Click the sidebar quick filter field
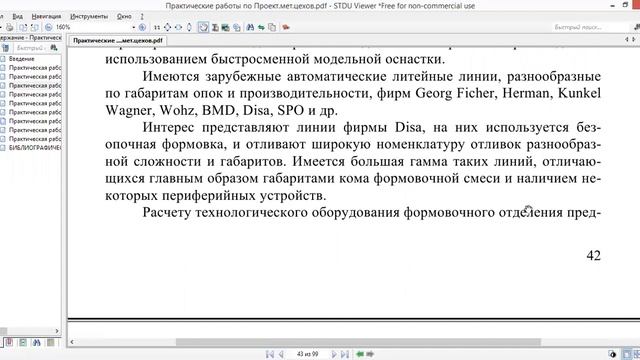The image size is (640, 360). (30, 48)
